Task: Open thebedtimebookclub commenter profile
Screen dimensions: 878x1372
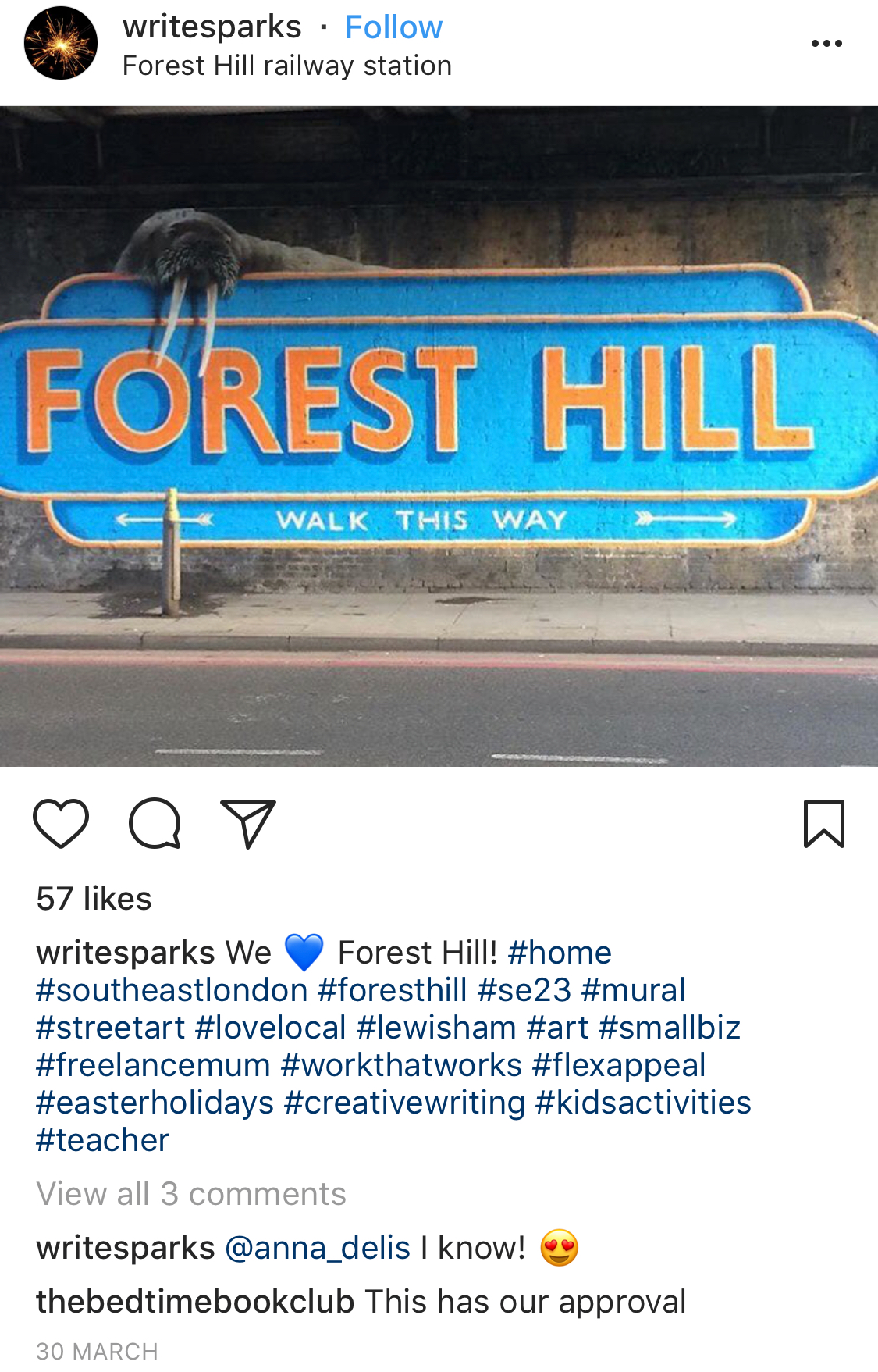Action: click(x=195, y=1302)
